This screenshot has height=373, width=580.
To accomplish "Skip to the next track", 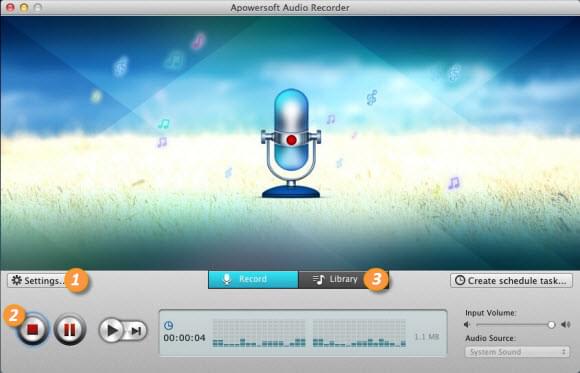I will point(136,330).
